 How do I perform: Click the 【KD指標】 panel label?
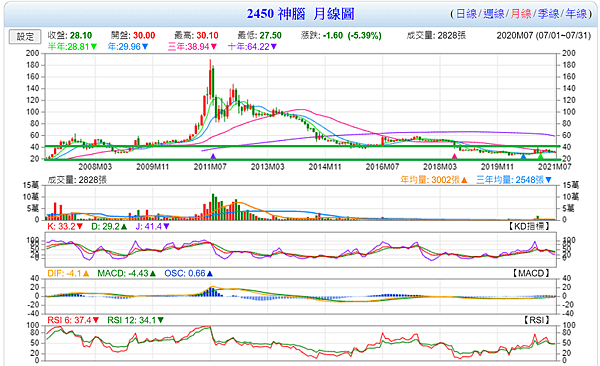pos(529,227)
